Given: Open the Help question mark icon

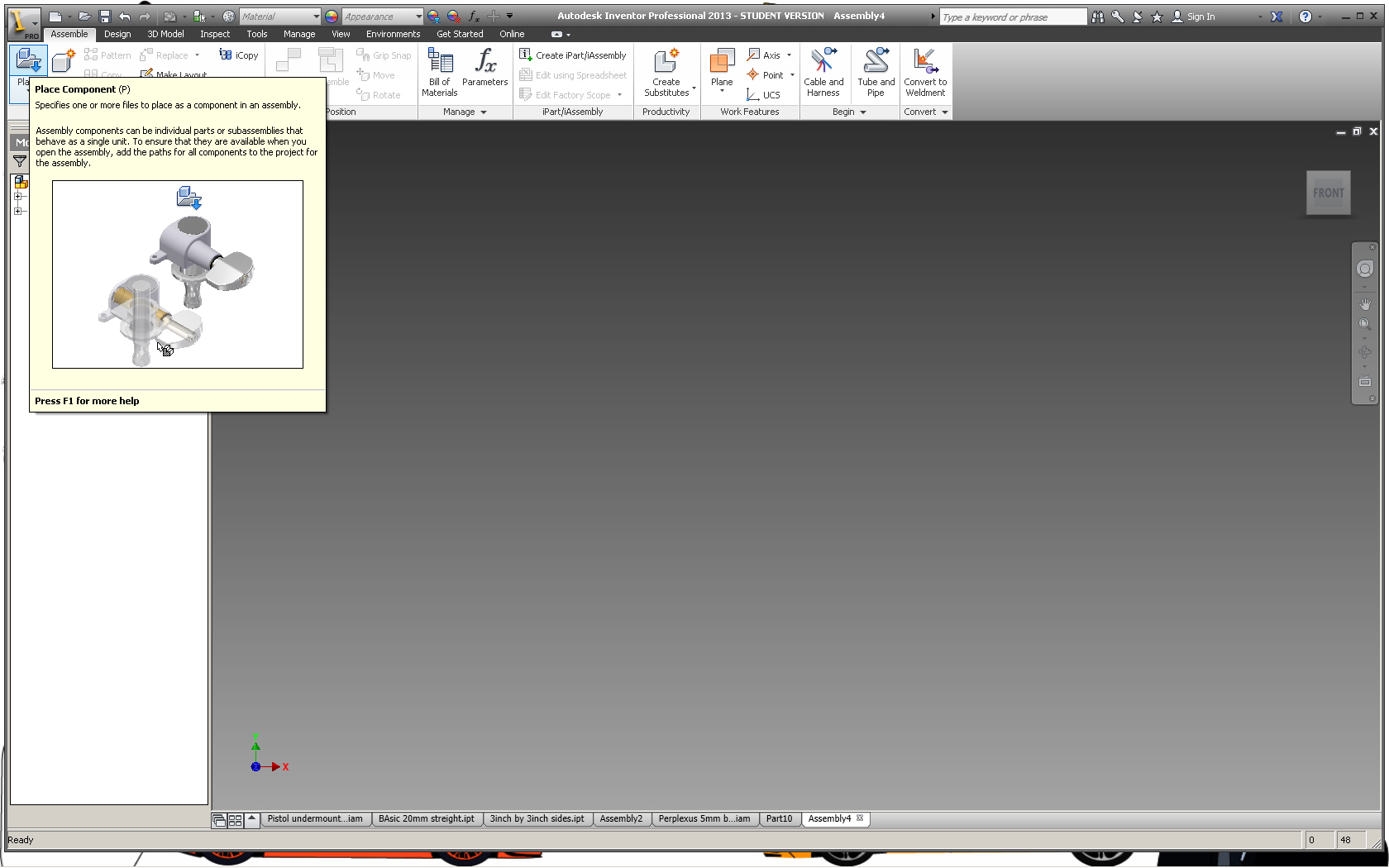Looking at the screenshot, I should point(1305,17).
